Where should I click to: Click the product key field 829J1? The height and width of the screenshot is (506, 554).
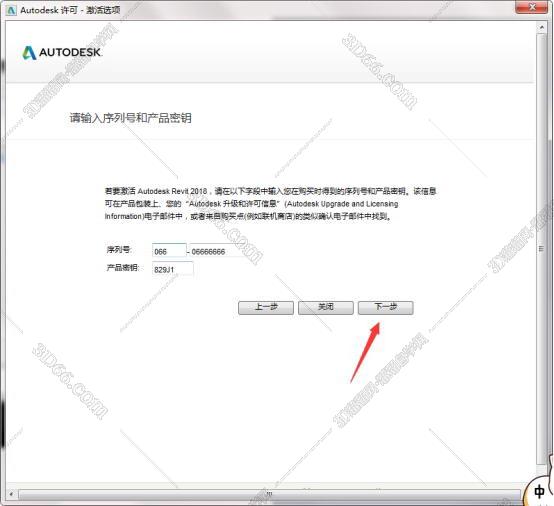point(173,269)
